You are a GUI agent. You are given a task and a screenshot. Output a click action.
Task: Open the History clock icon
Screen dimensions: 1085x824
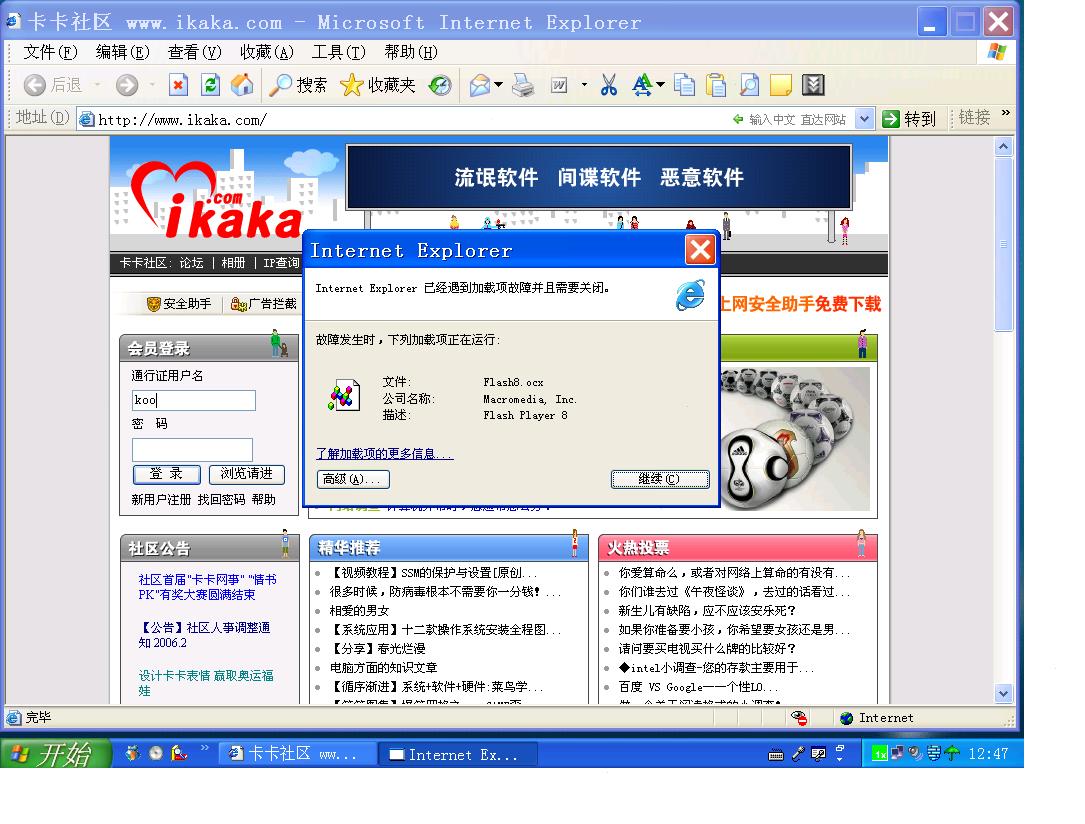(440, 85)
